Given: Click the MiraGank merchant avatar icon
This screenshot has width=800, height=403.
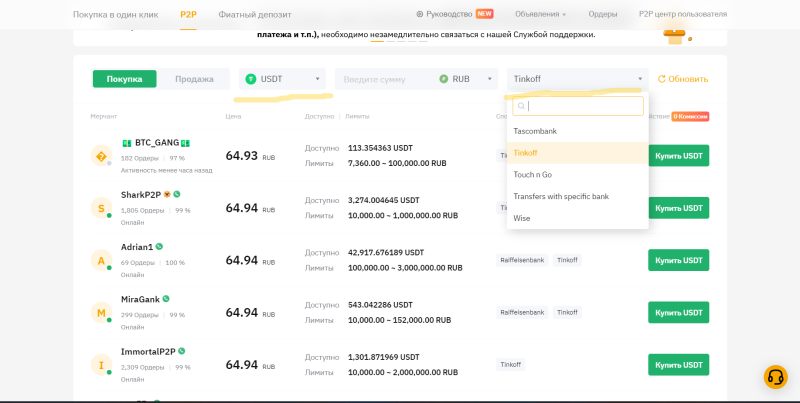Looking at the screenshot, I should coord(101,313).
